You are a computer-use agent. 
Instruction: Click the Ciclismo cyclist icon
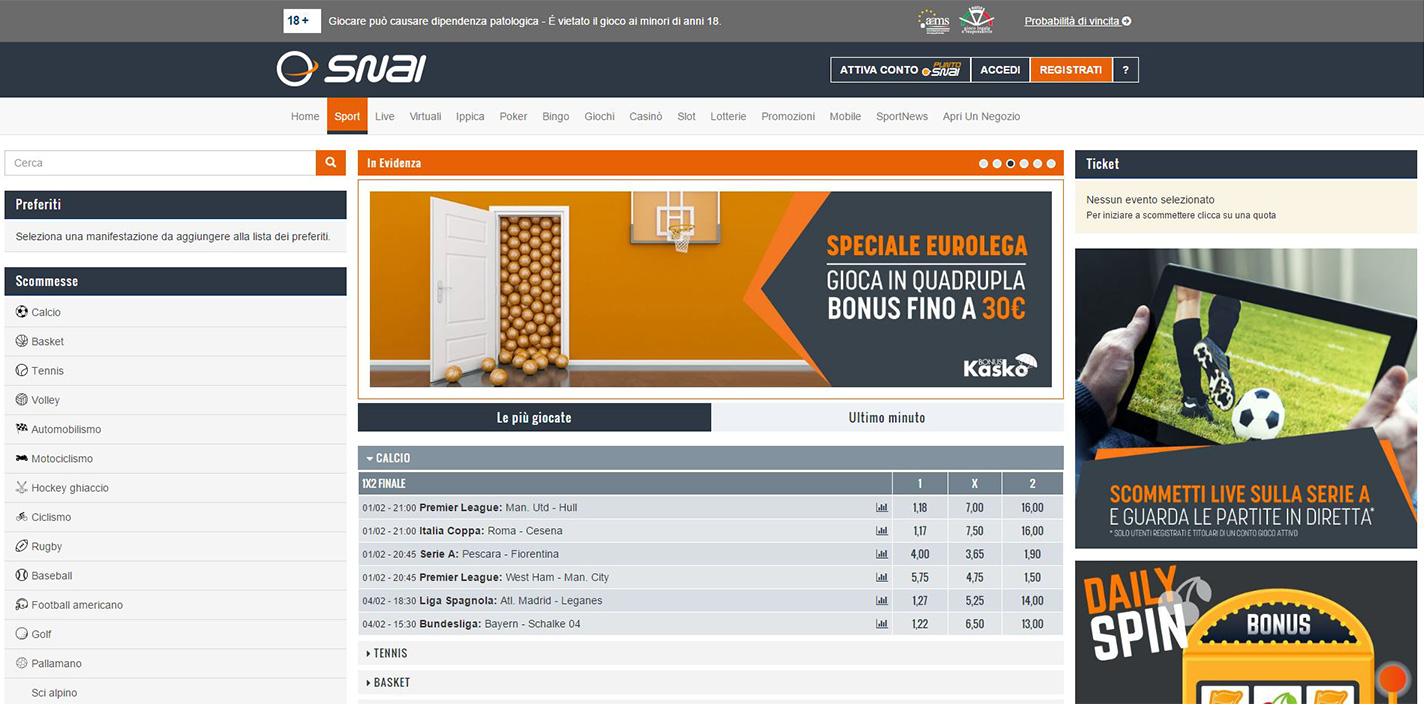point(22,516)
